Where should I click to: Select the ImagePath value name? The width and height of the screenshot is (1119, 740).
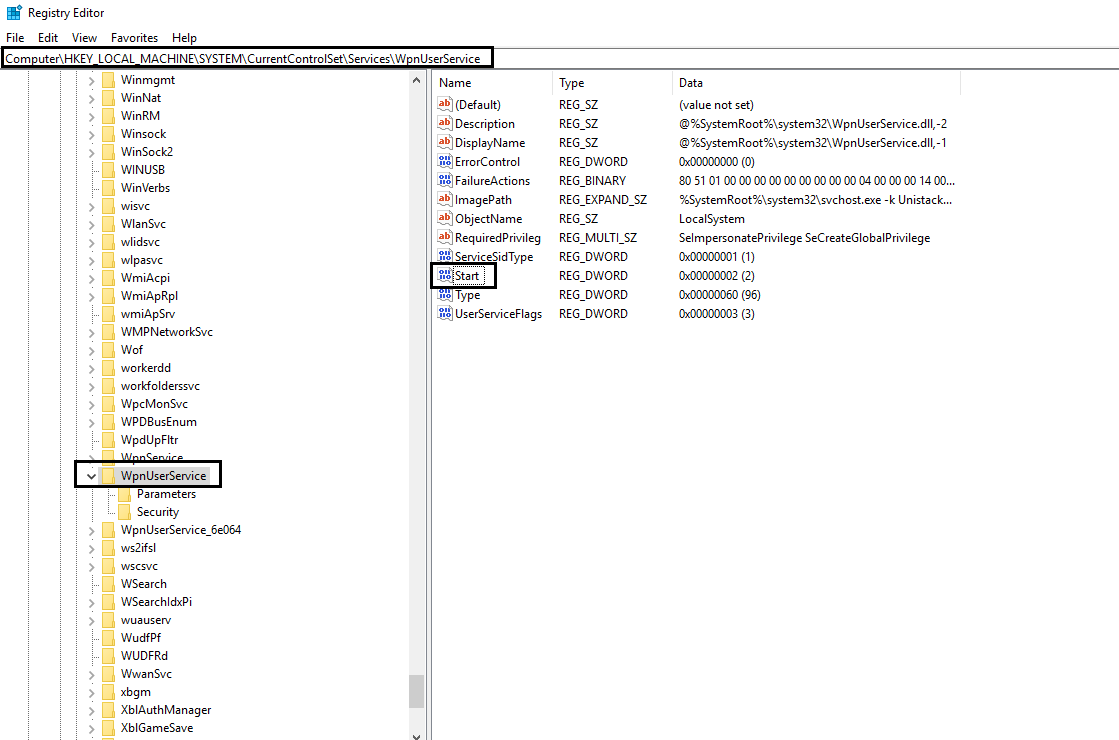[x=483, y=200]
